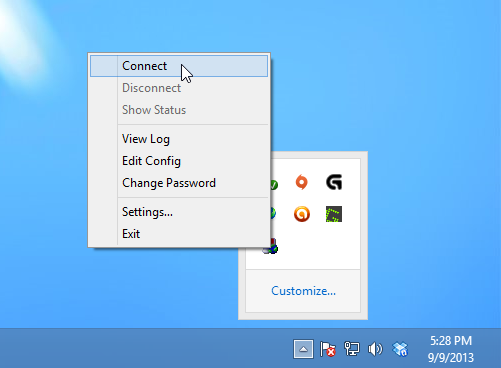Click the orange Origin tray icon
501x368 pixels.
pyautogui.click(x=302, y=182)
